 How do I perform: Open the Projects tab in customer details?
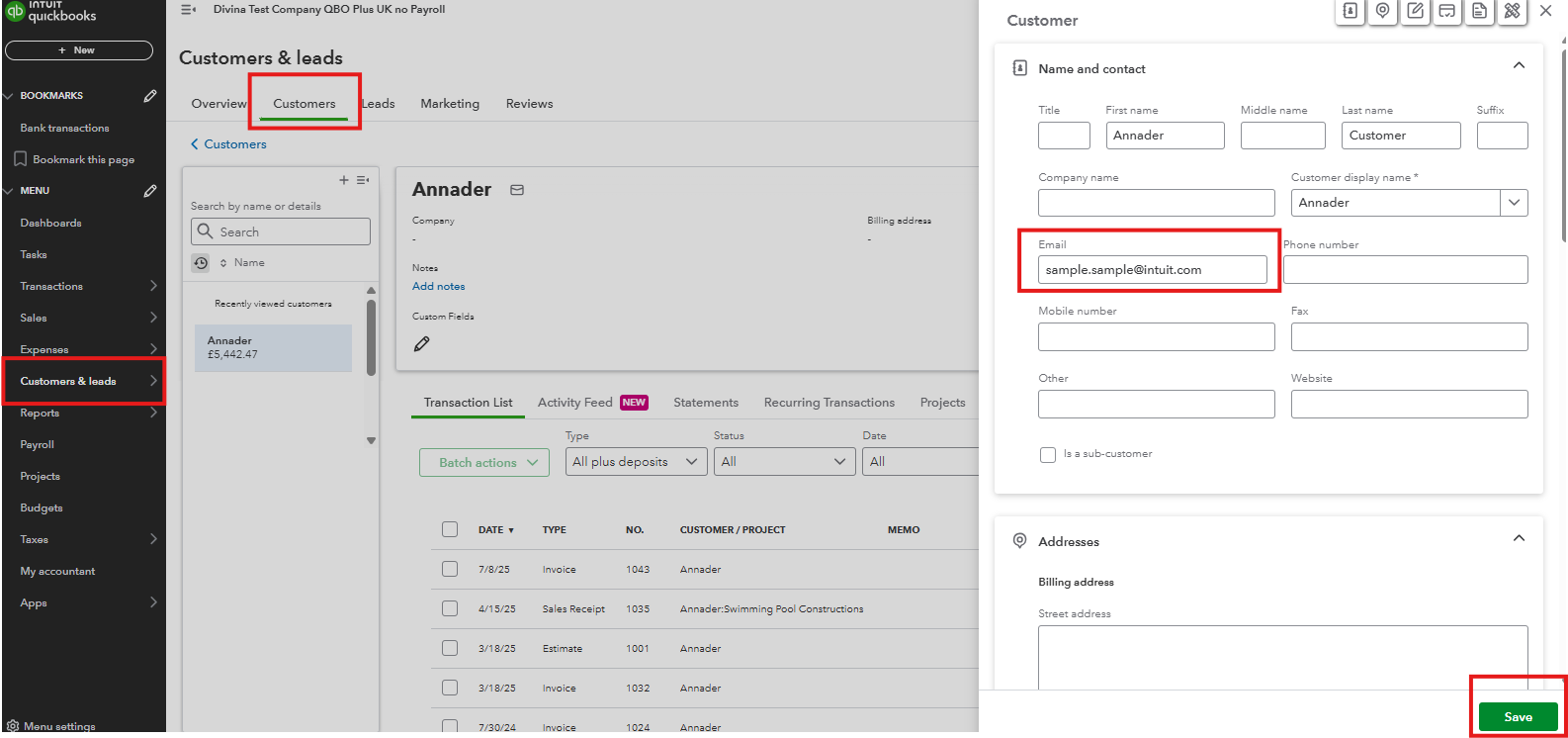(x=942, y=403)
